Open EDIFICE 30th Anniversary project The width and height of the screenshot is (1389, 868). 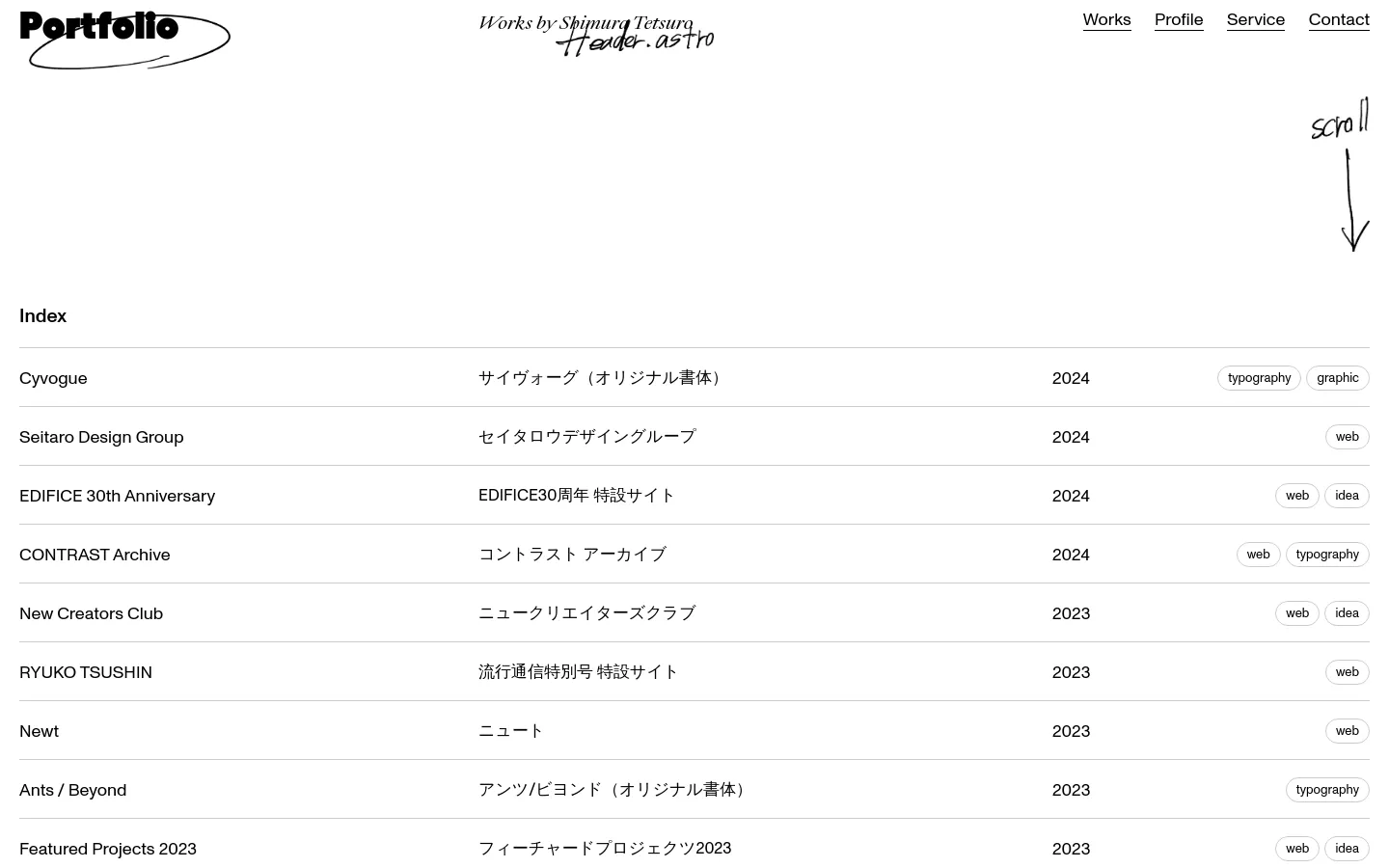click(x=694, y=496)
